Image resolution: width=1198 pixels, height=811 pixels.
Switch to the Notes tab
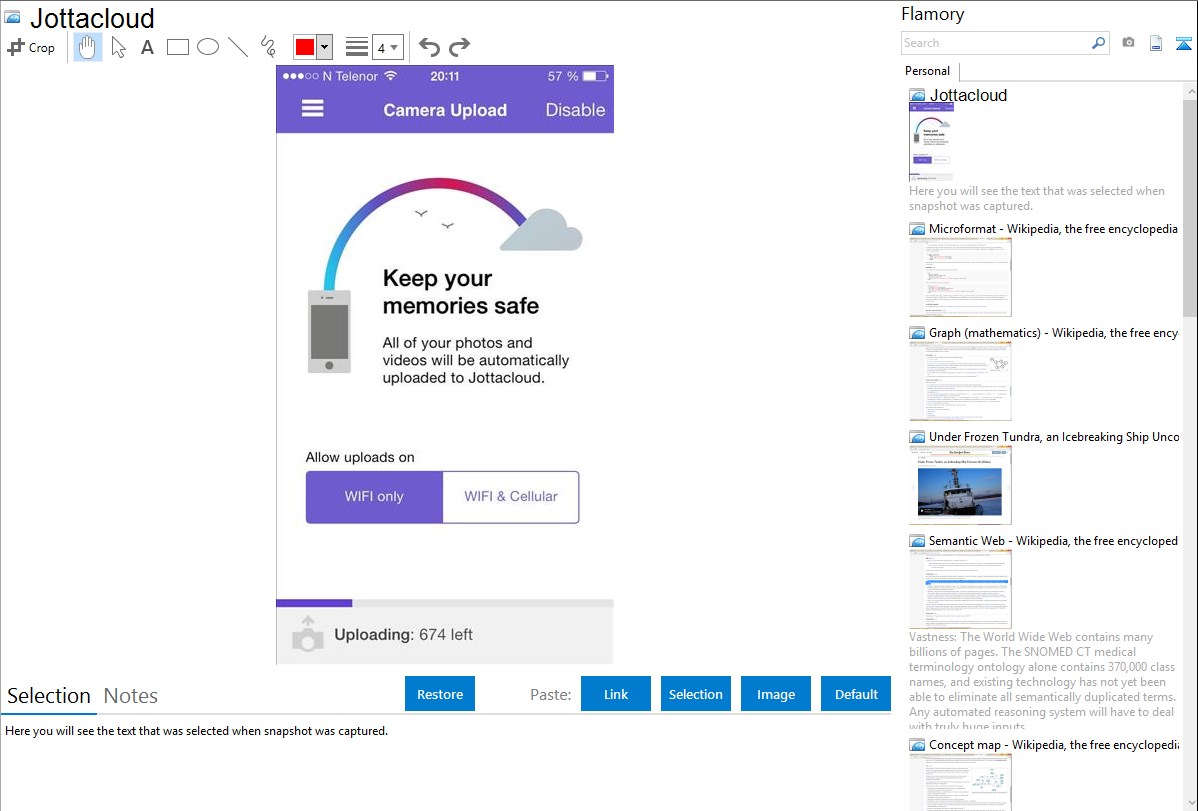coord(131,696)
